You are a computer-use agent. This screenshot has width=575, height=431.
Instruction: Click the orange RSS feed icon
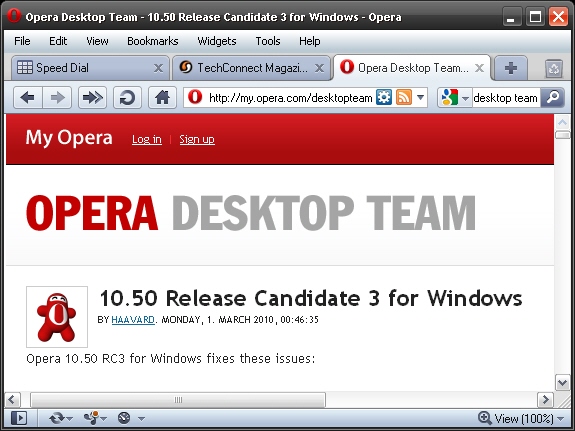point(403,98)
